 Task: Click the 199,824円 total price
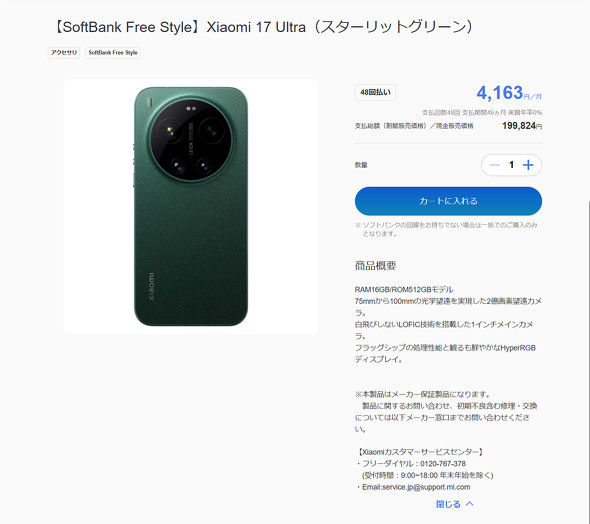point(522,126)
